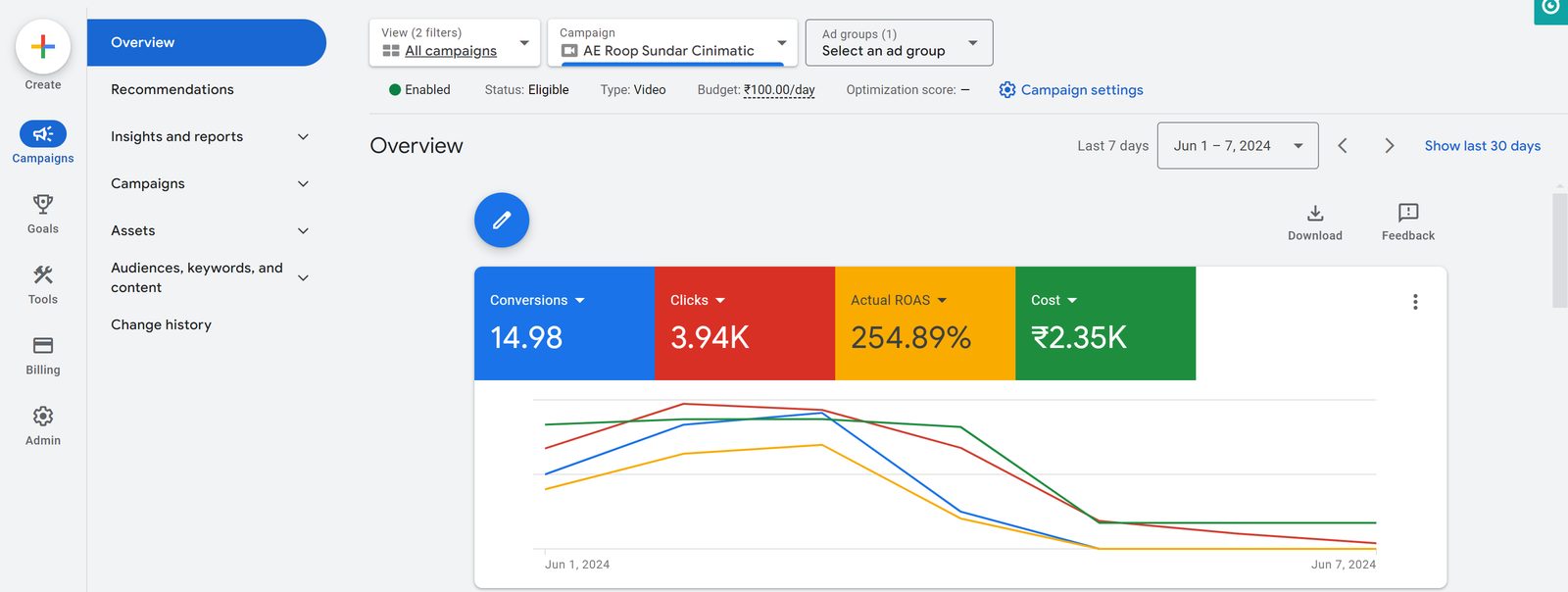Open the Jun 1 – 7, 2024 date picker

(1238, 145)
